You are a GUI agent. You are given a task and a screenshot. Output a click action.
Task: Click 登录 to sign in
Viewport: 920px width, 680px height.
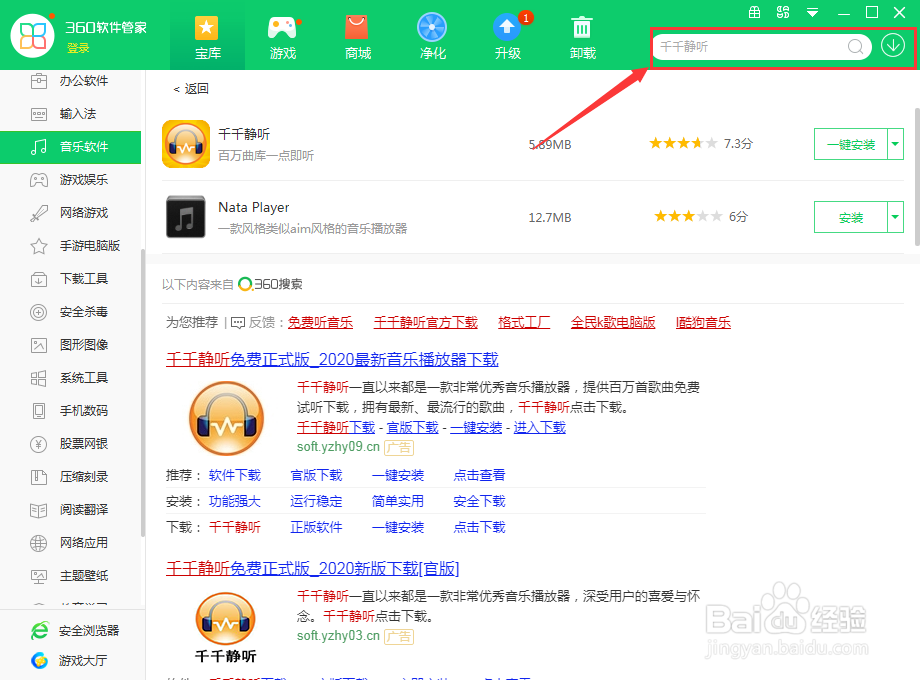tap(78, 48)
